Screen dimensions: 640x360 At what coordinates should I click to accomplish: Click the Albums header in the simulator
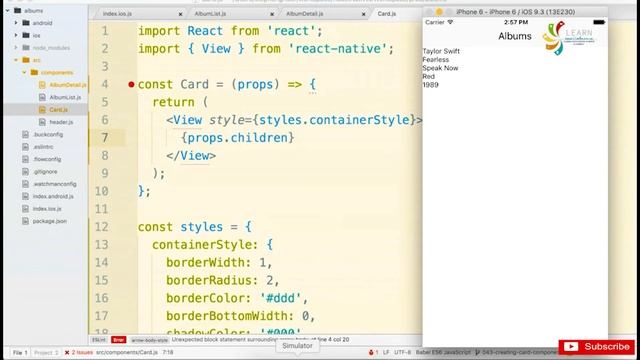(515, 36)
